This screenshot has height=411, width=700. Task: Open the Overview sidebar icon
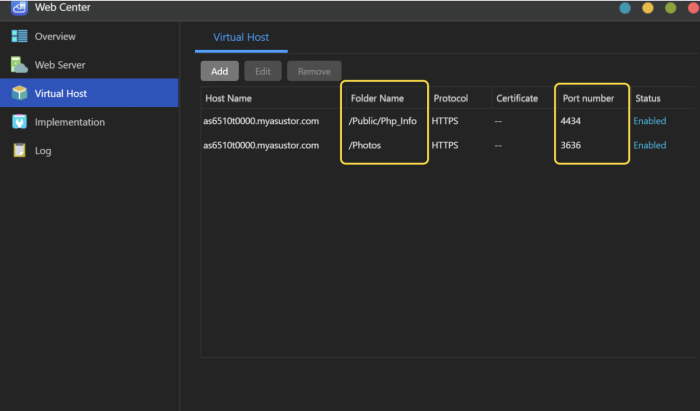[x=19, y=36]
